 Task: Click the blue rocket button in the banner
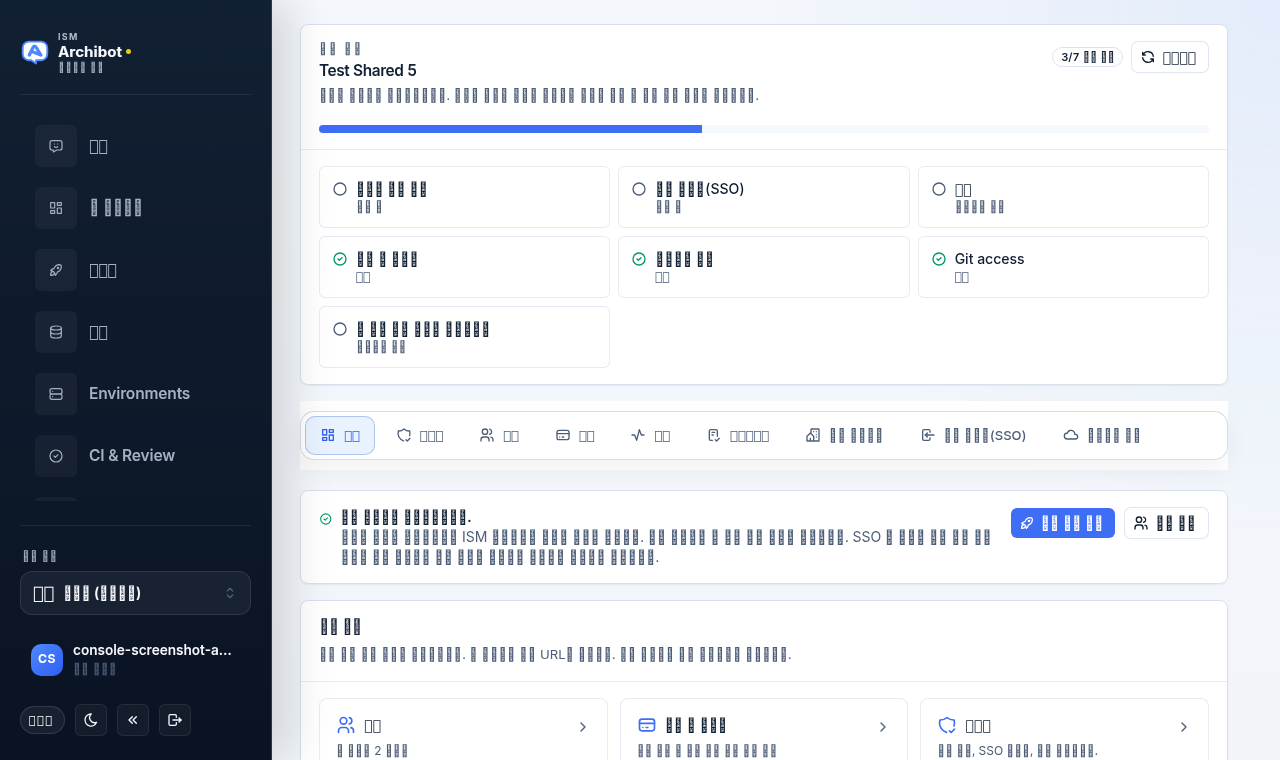tap(1063, 523)
